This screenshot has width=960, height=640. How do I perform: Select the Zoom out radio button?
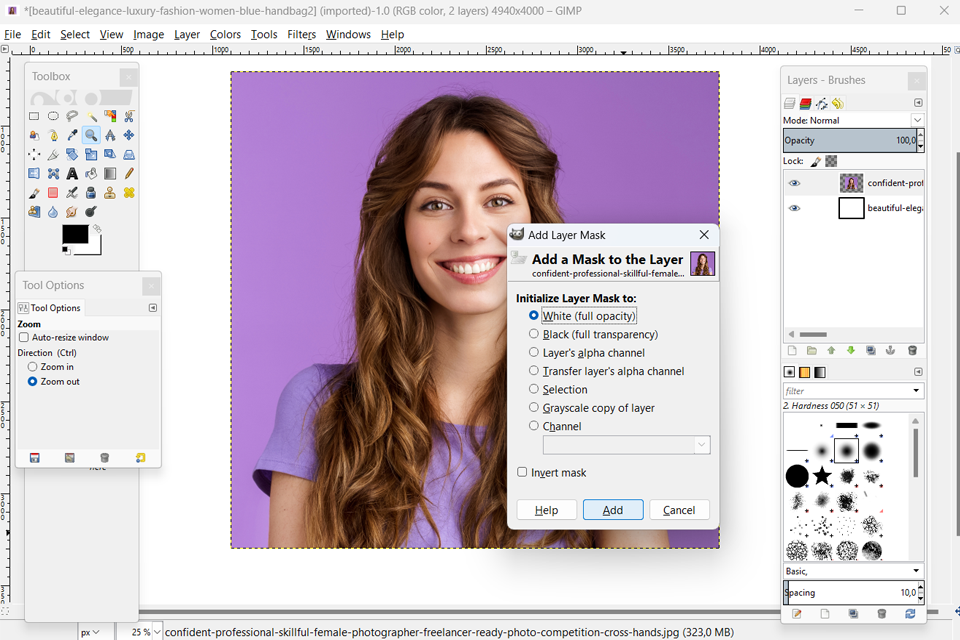(x=32, y=382)
